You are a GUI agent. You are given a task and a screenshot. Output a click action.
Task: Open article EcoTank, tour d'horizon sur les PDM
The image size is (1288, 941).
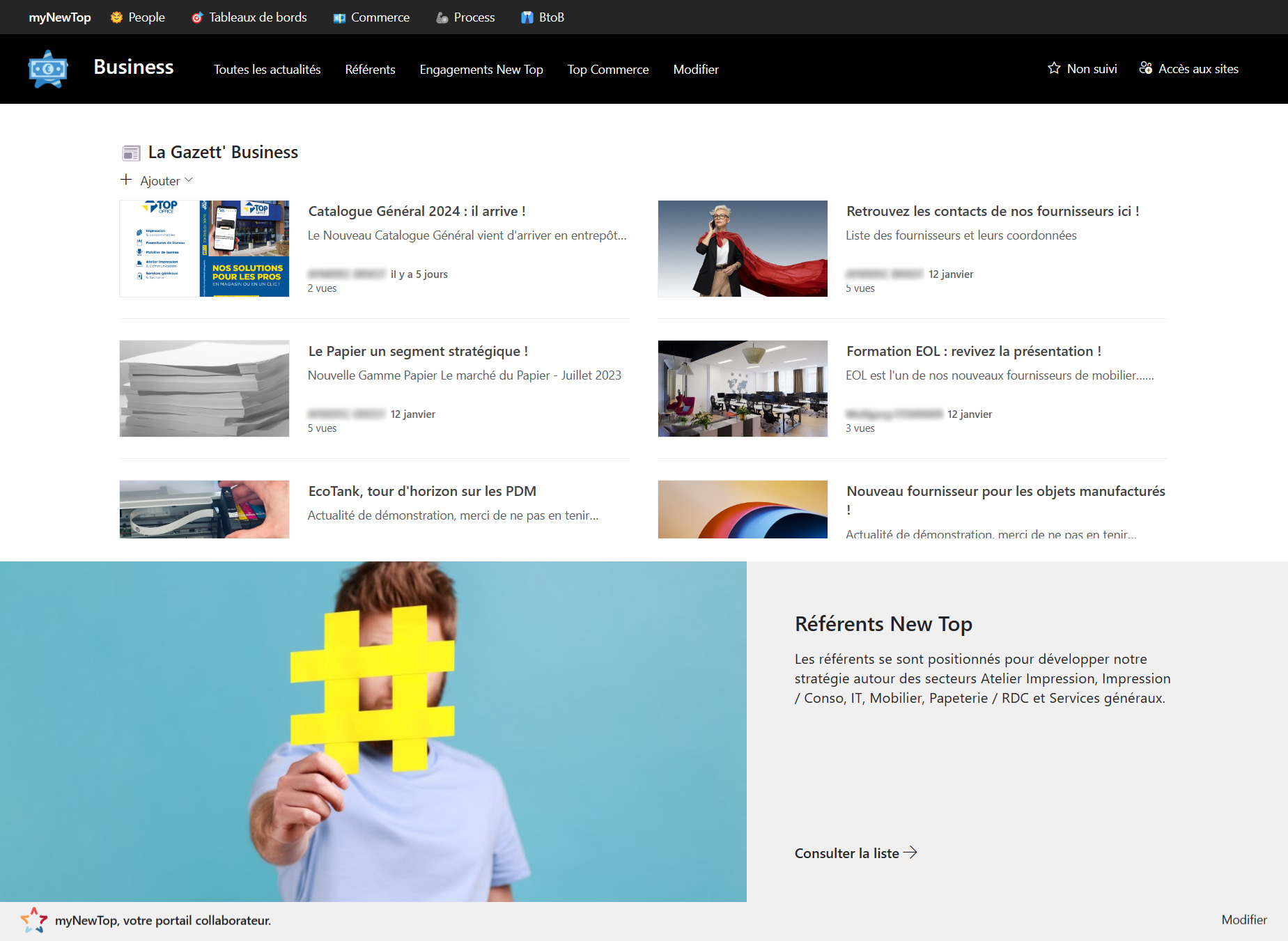pyautogui.click(x=422, y=491)
